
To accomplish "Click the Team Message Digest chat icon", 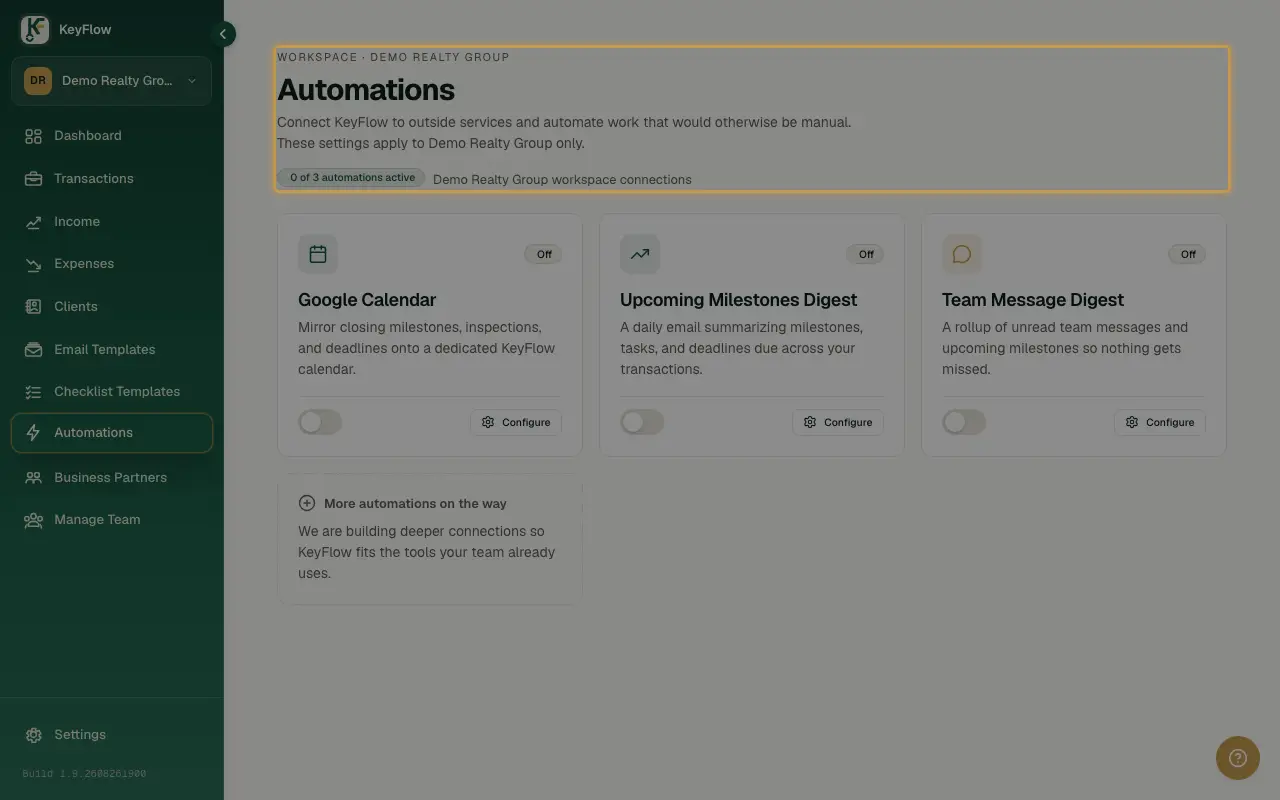I will tap(962, 254).
